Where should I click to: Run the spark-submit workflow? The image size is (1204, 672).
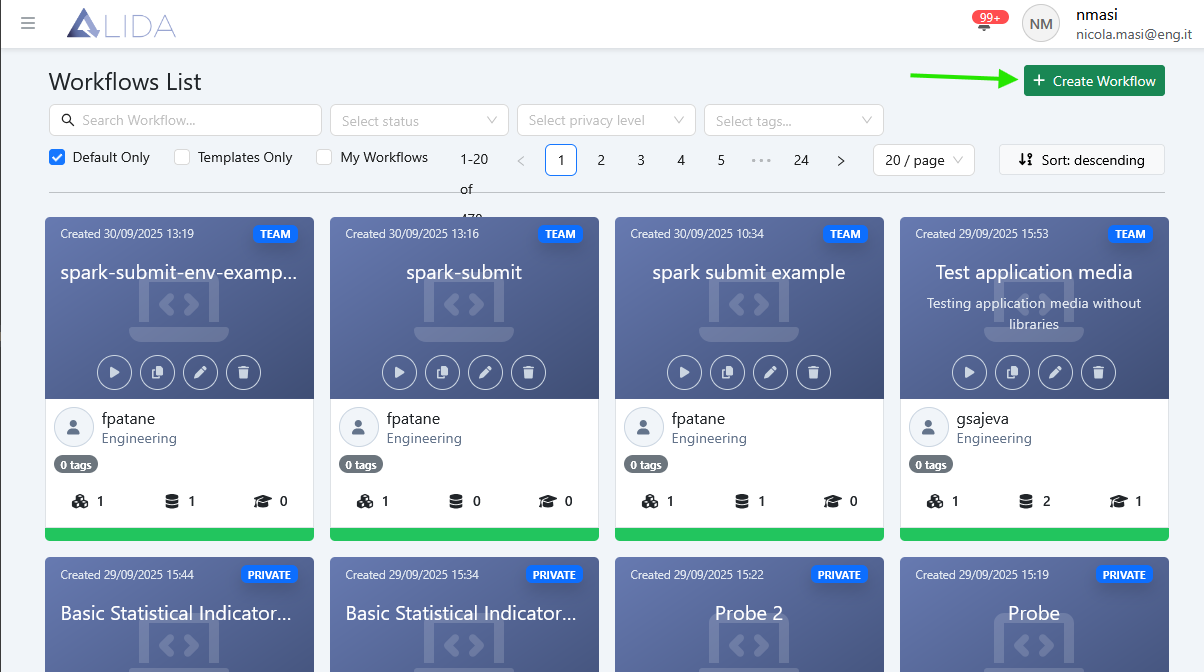coord(399,372)
